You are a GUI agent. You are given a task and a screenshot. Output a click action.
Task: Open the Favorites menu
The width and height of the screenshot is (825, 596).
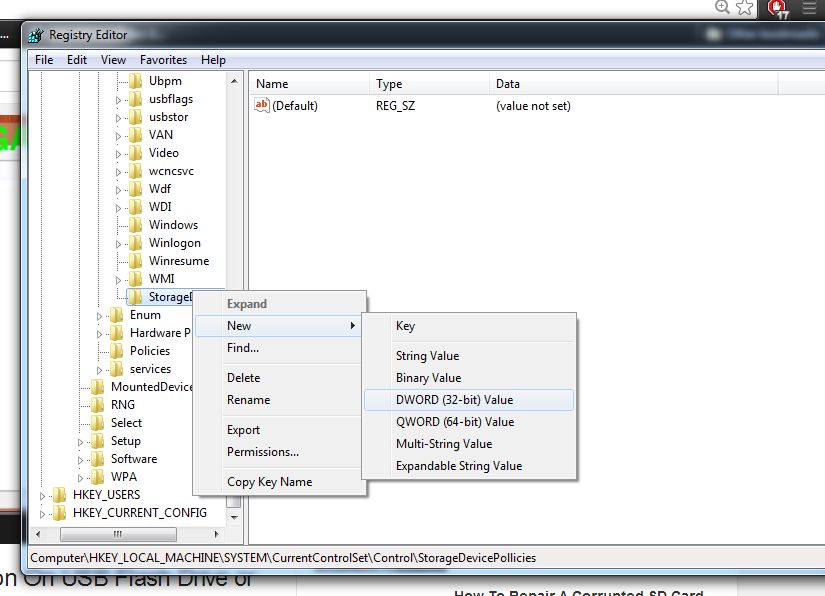click(x=163, y=60)
